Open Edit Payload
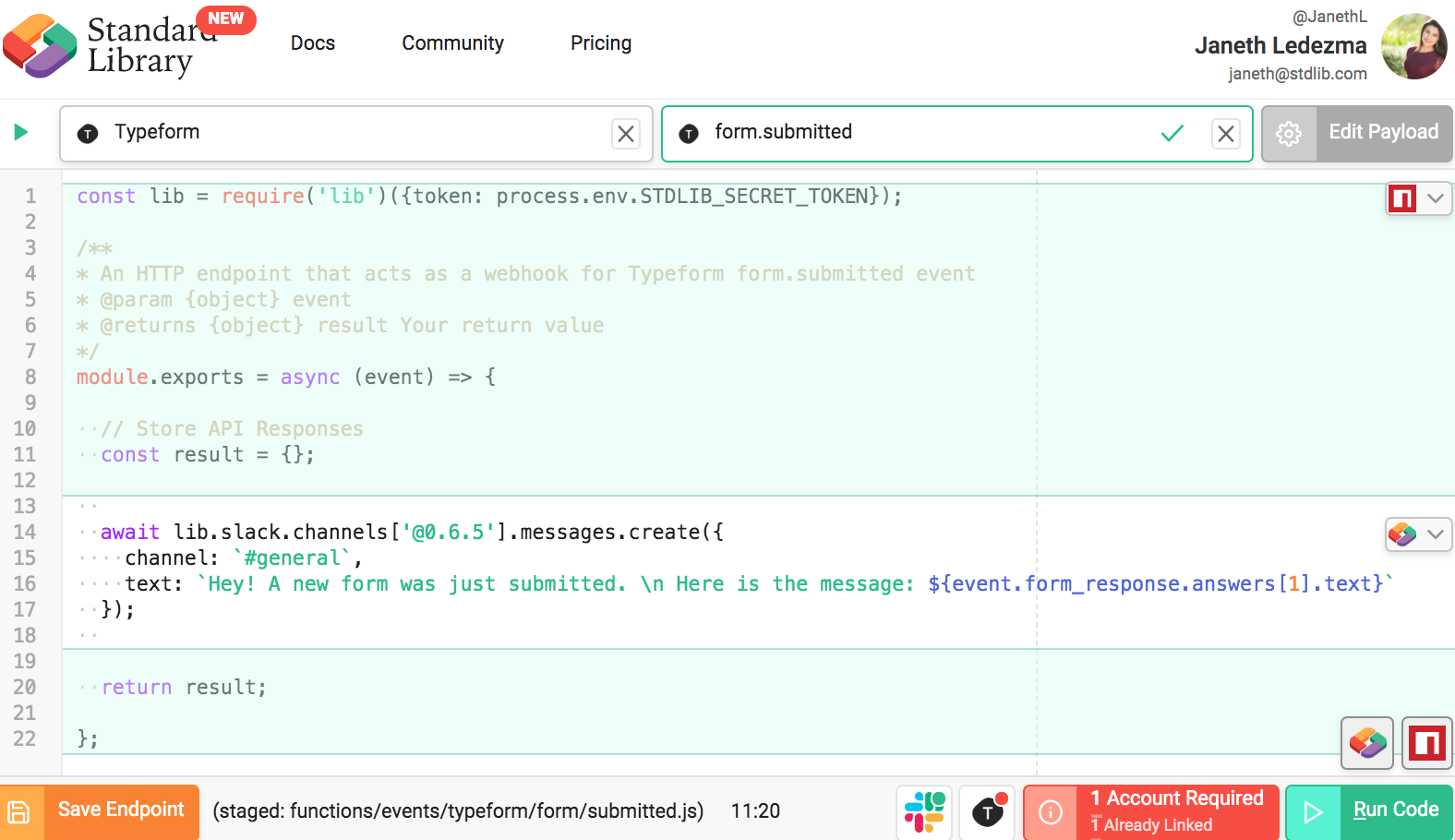The image size is (1455, 840). [1383, 132]
